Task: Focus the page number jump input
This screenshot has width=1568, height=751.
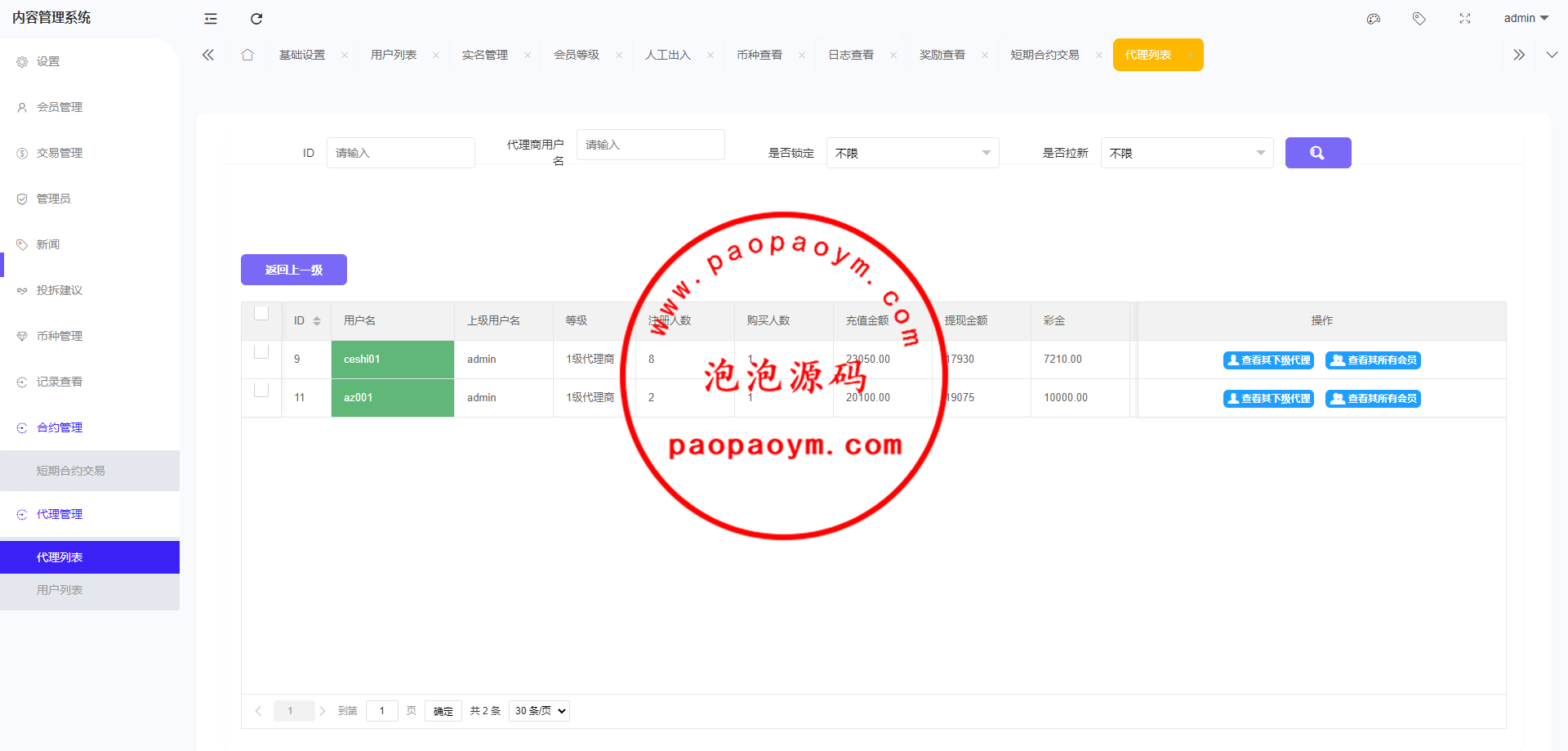Action: (382, 711)
